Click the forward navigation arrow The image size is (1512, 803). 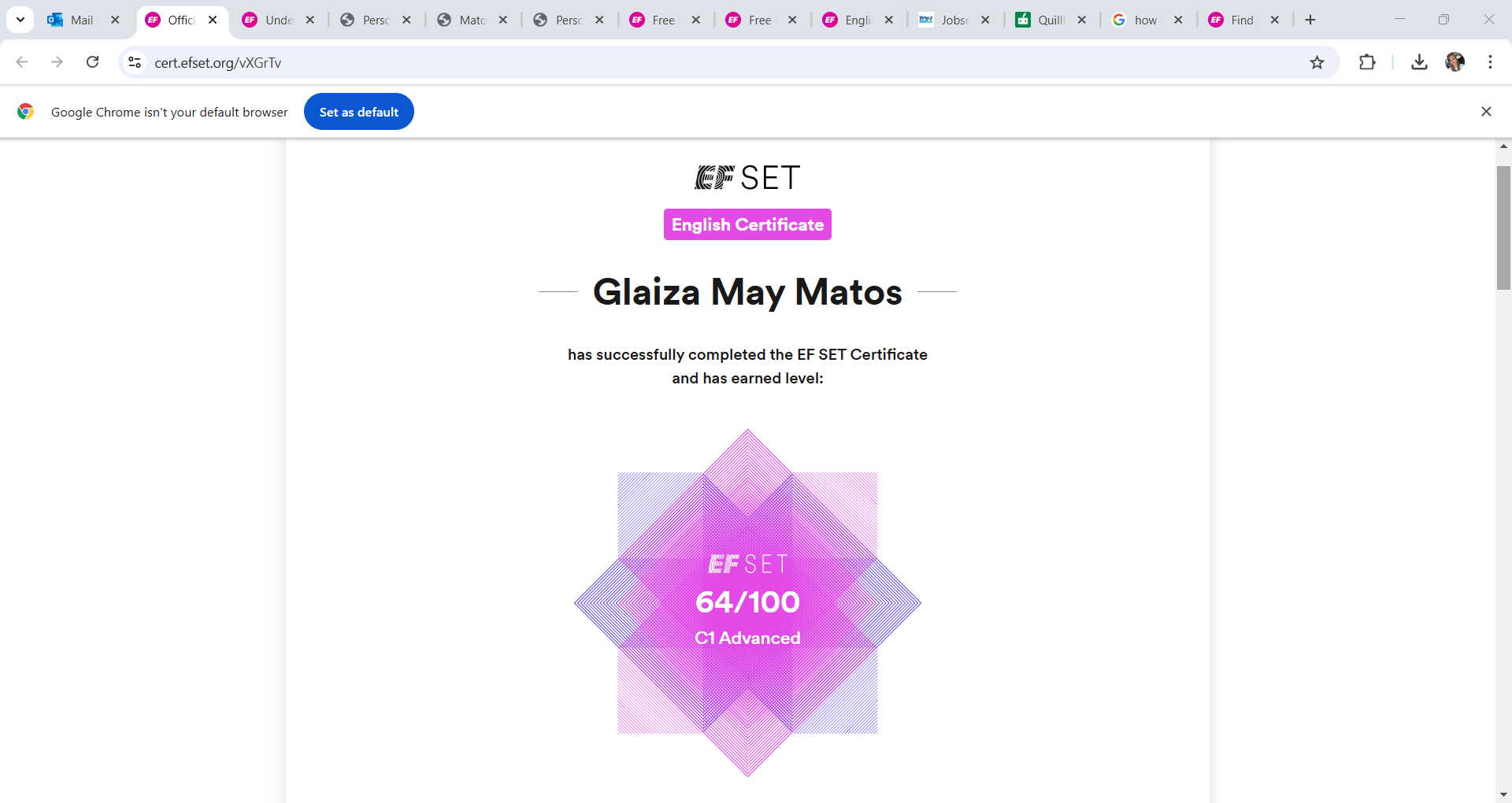click(57, 62)
